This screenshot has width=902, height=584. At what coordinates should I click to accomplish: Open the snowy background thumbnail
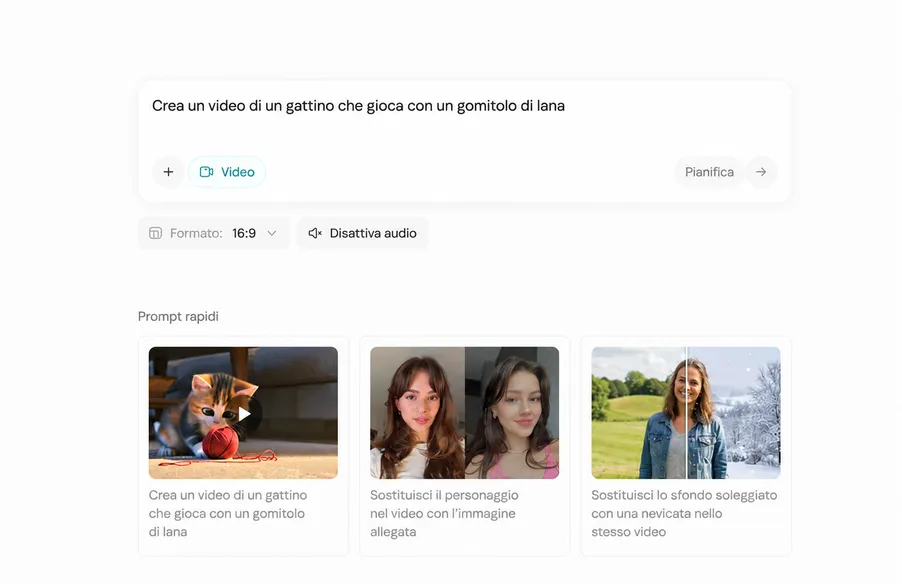tap(686, 413)
